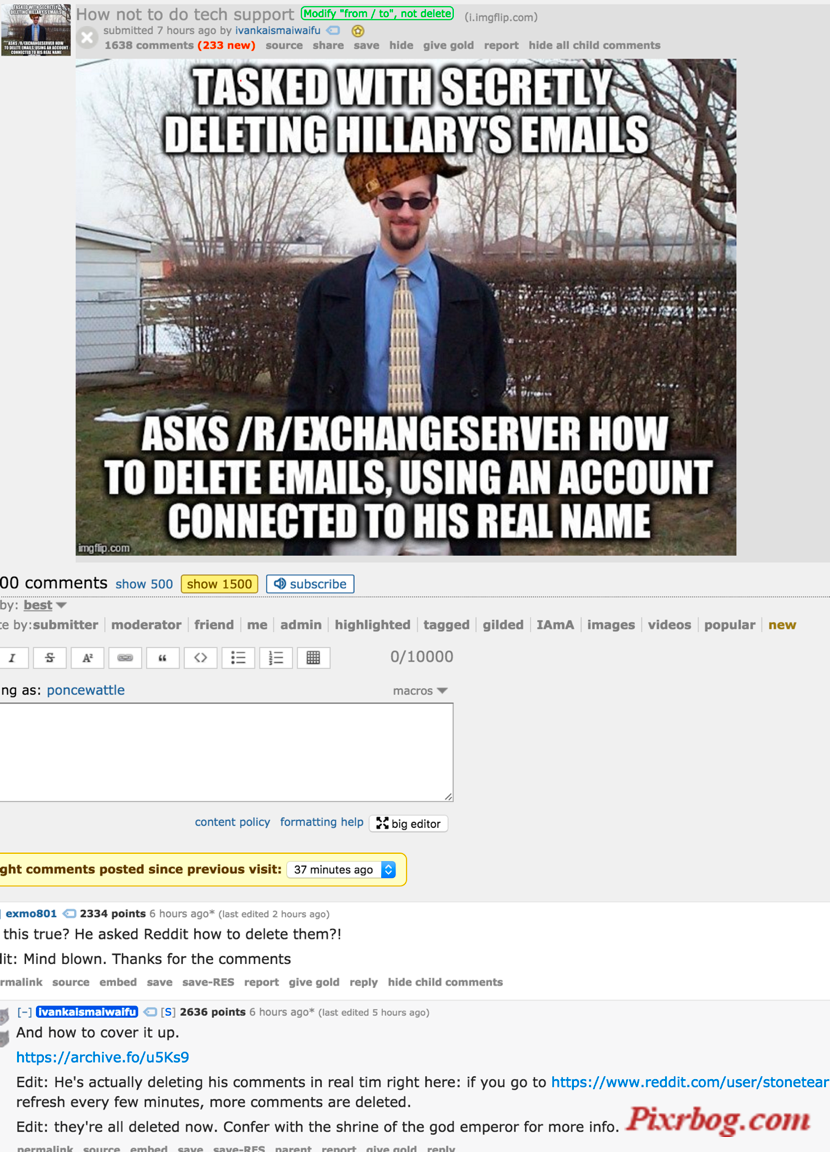
Task: Open the content policy link
Action: 232,822
